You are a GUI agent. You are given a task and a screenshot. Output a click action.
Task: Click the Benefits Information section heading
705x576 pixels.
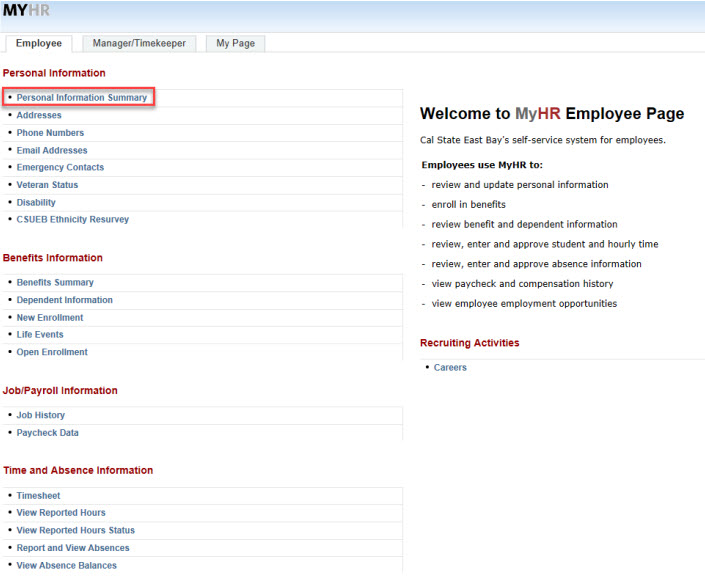[x=53, y=258]
